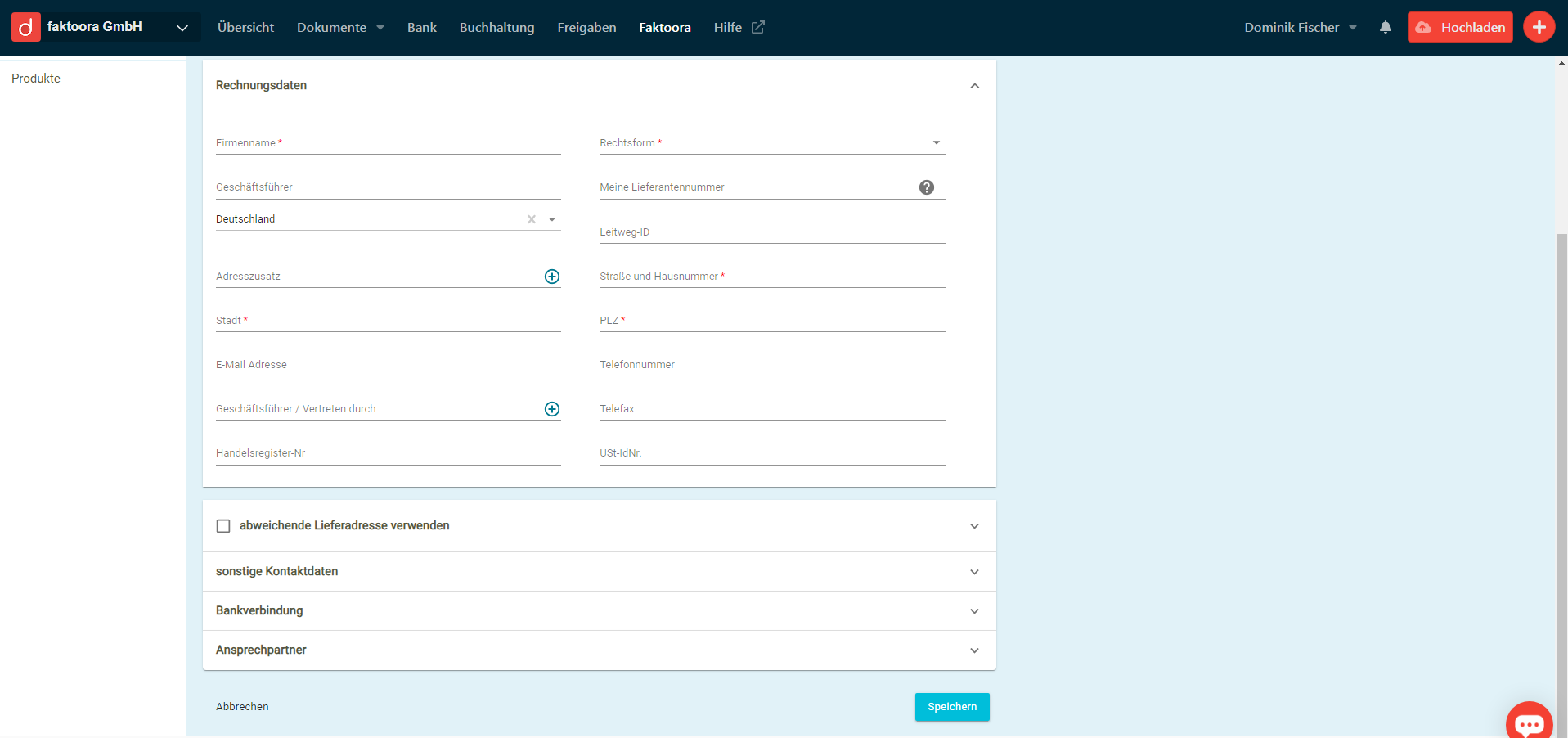The image size is (1568, 738).
Task: Go to the Buchhaltung tab
Action: coord(496,28)
